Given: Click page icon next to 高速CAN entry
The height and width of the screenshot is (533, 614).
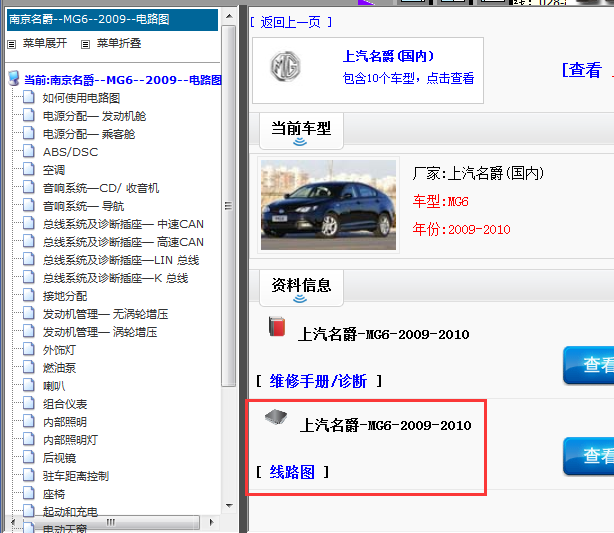Looking at the screenshot, I should 29,241.
